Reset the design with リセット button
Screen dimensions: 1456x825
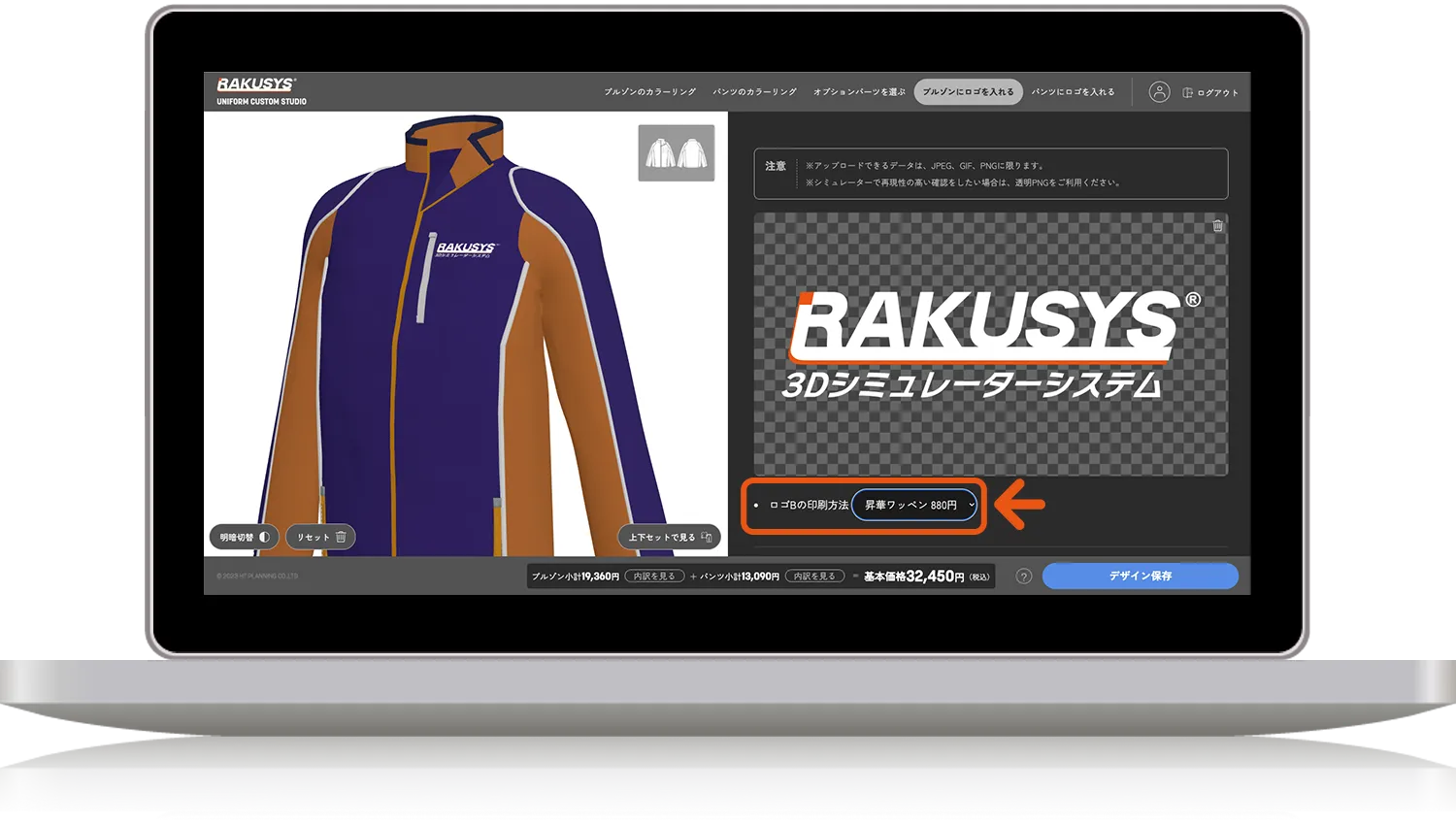[x=320, y=537]
